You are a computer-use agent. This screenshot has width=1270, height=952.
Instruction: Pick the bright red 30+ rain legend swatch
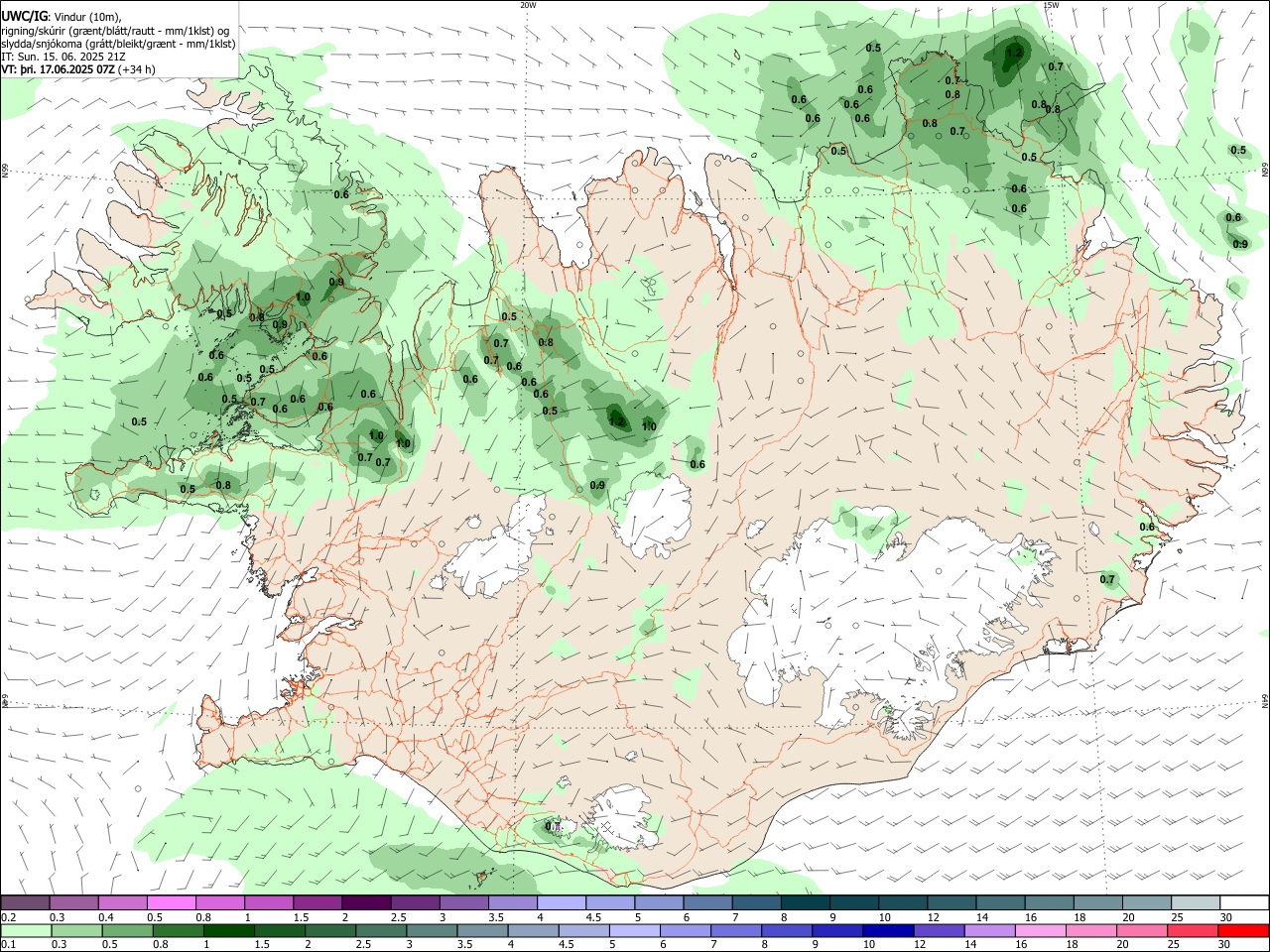(x=1243, y=931)
